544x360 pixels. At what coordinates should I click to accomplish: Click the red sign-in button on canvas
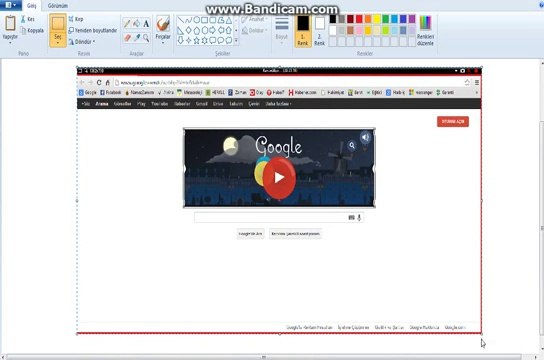pyautogui.click(x=453, y=121)
